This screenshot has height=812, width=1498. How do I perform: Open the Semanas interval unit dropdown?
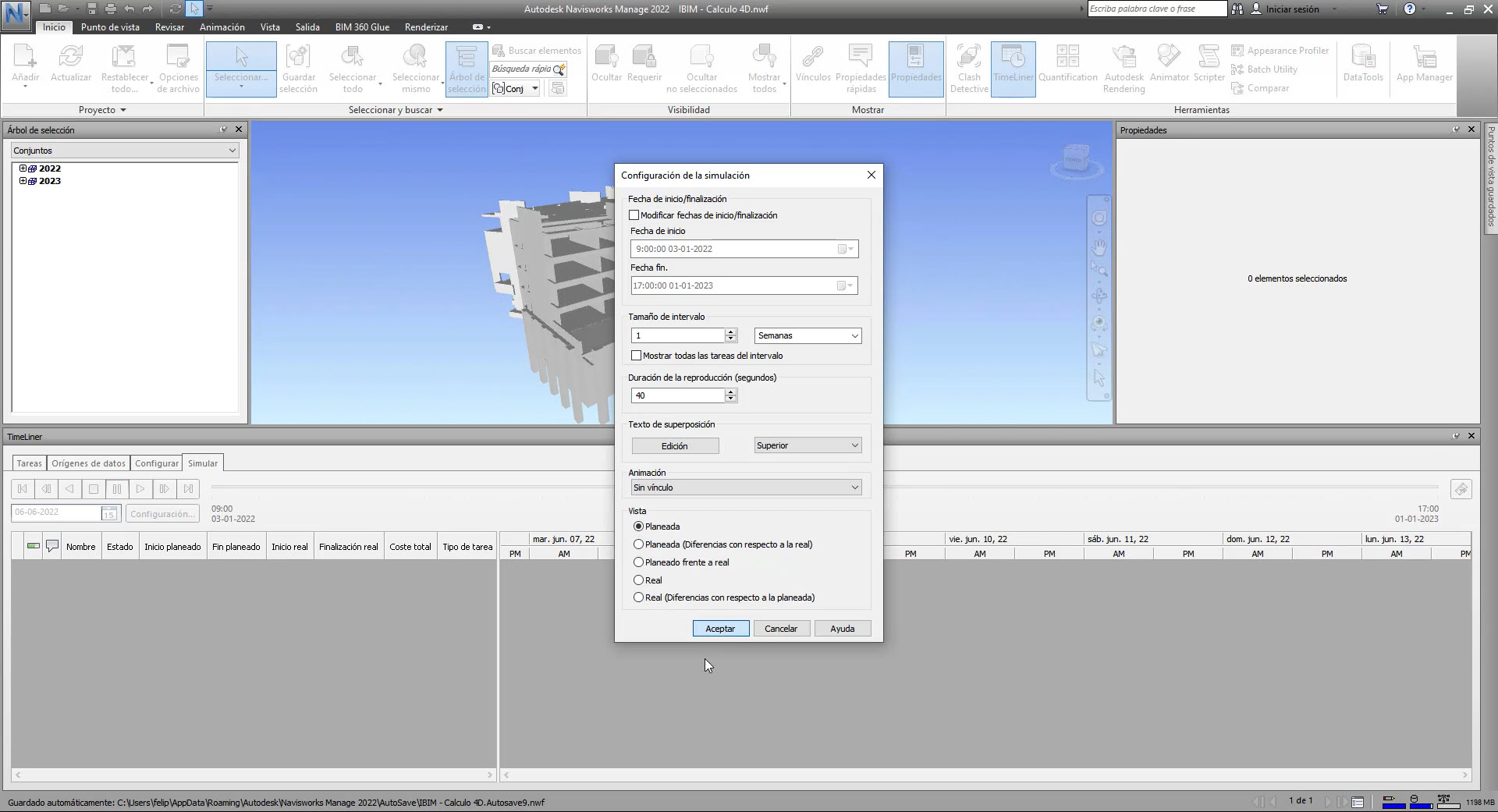(808, 335)
